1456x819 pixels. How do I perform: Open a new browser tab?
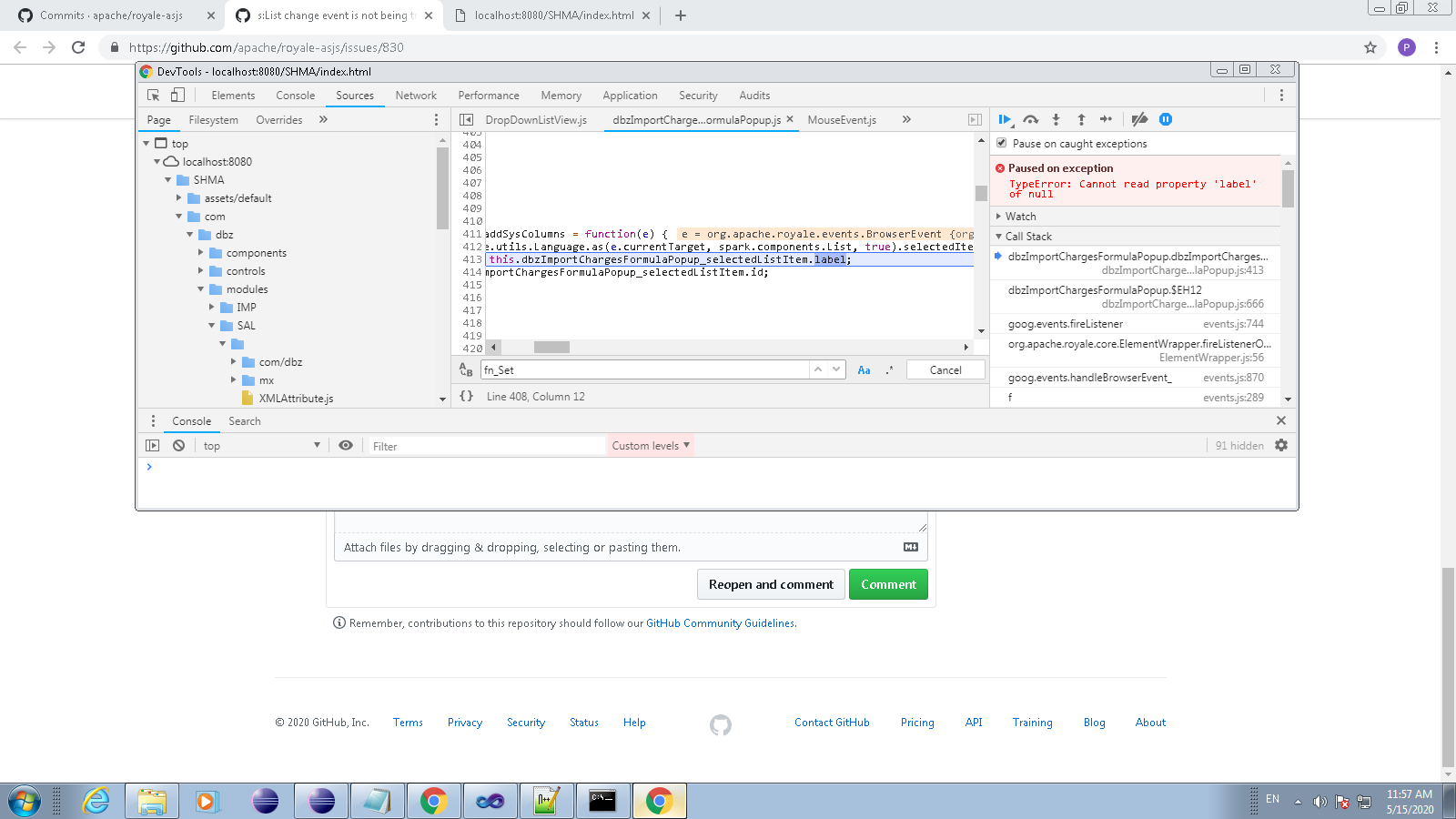680,15
